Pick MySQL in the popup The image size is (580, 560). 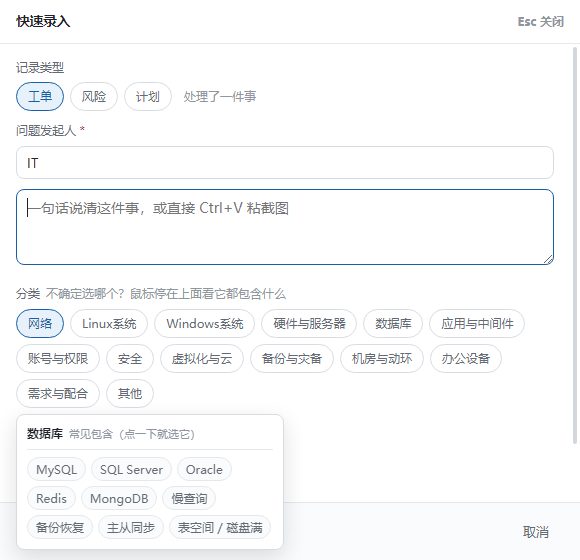click(57, 469)
